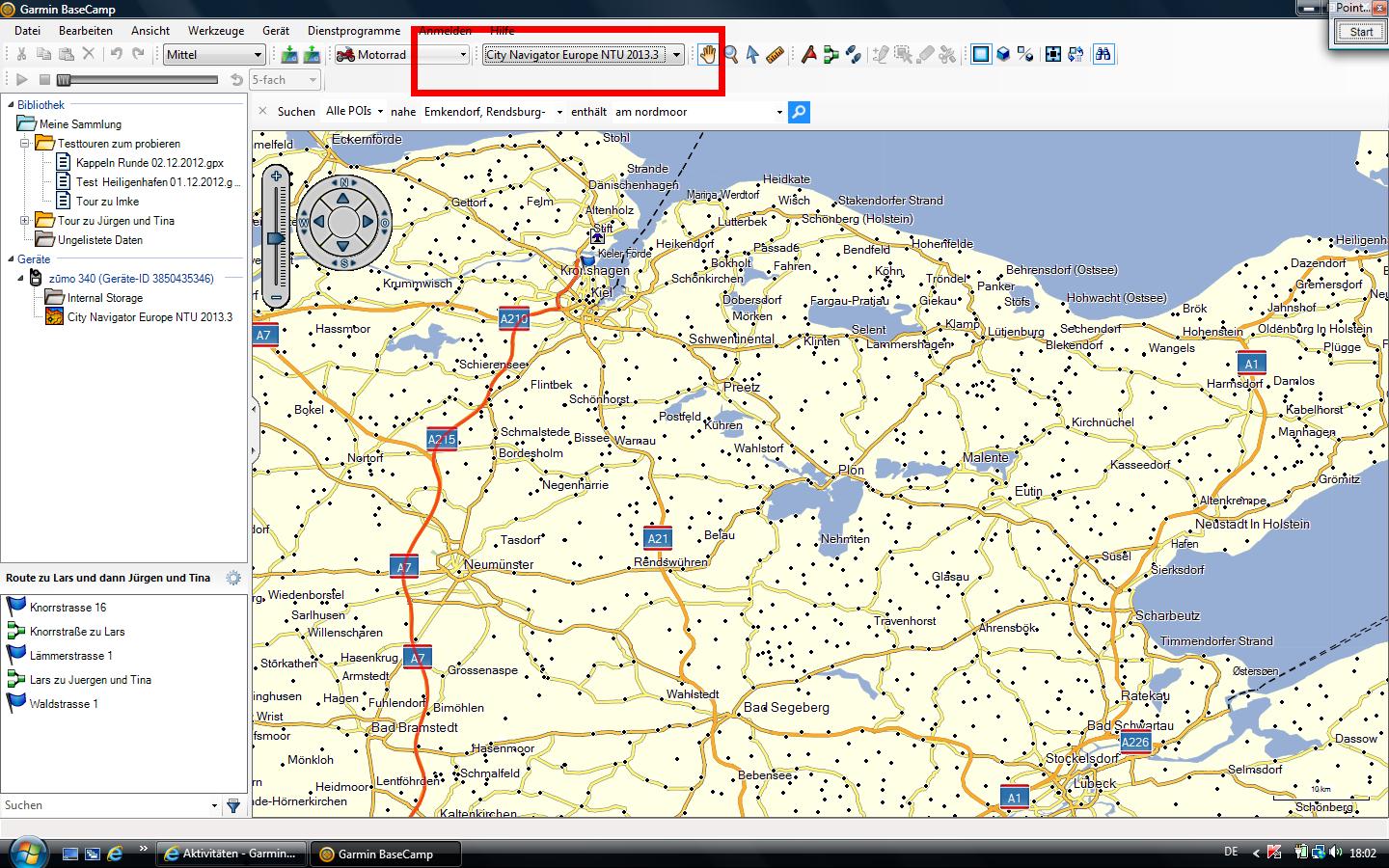Open the City Navigator map product dropdown

[x=676, y=55]
